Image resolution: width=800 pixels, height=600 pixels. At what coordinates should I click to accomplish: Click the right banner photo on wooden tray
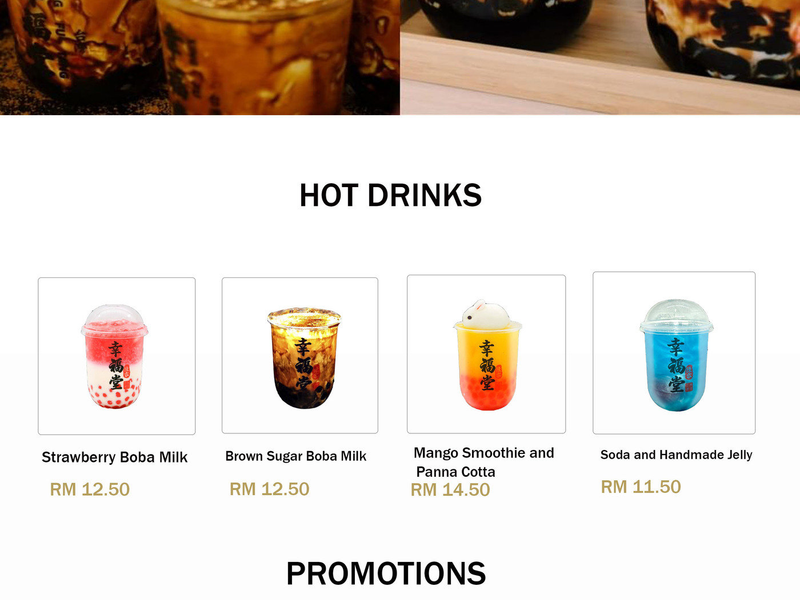[600, 57]
